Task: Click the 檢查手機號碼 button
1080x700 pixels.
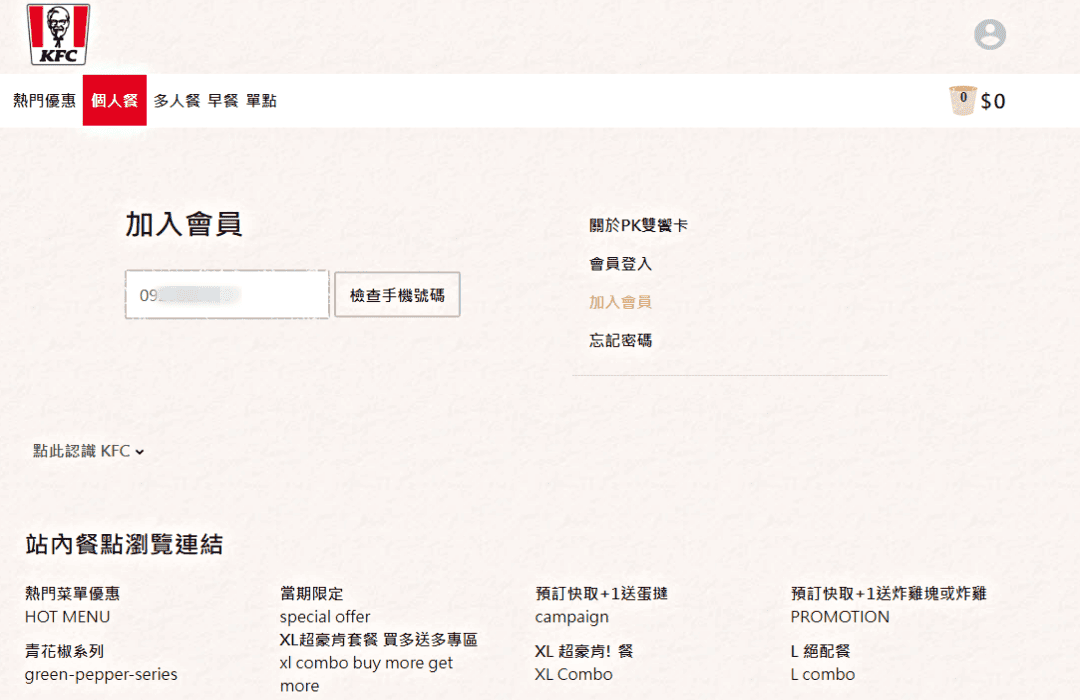Action: [x=397, y=295]
